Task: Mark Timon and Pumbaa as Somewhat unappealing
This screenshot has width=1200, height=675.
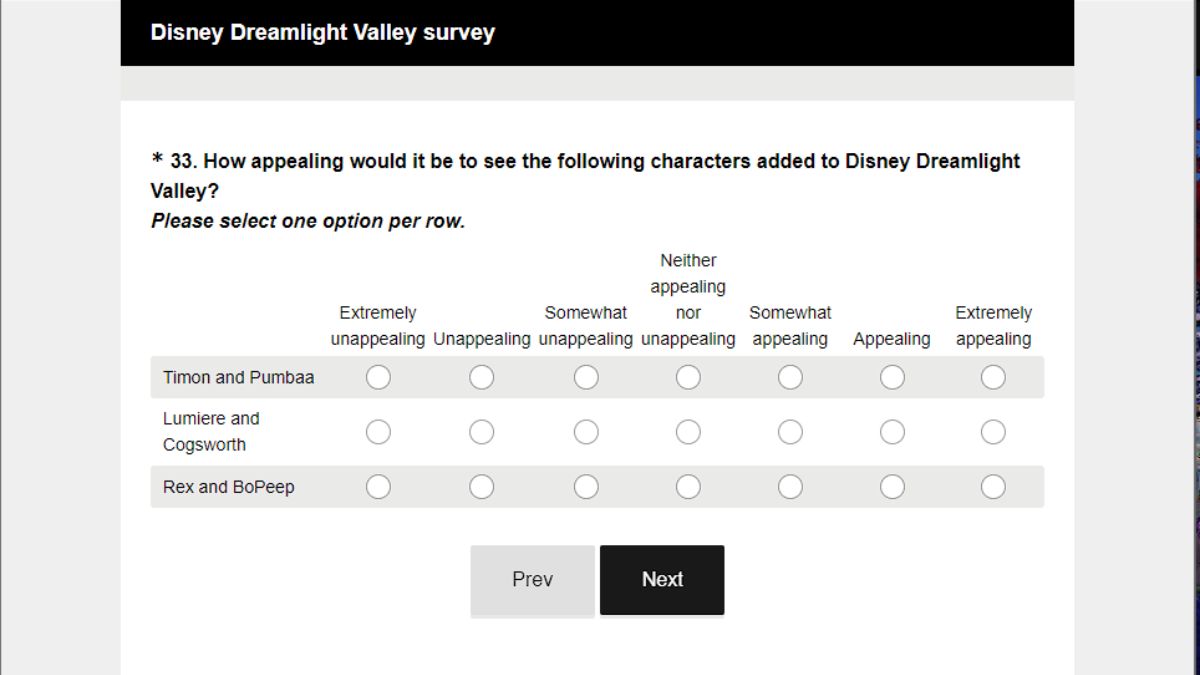Action: (x=586, y=377)
